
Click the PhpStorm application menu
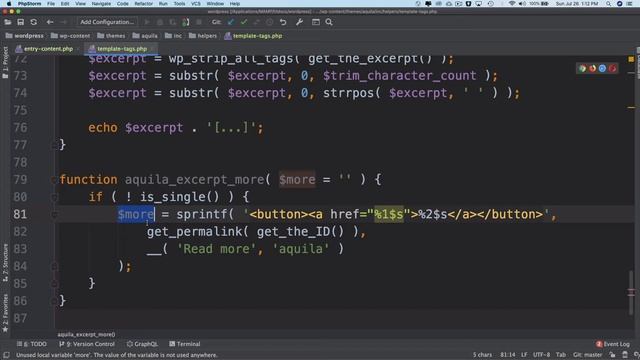(29, 4)
